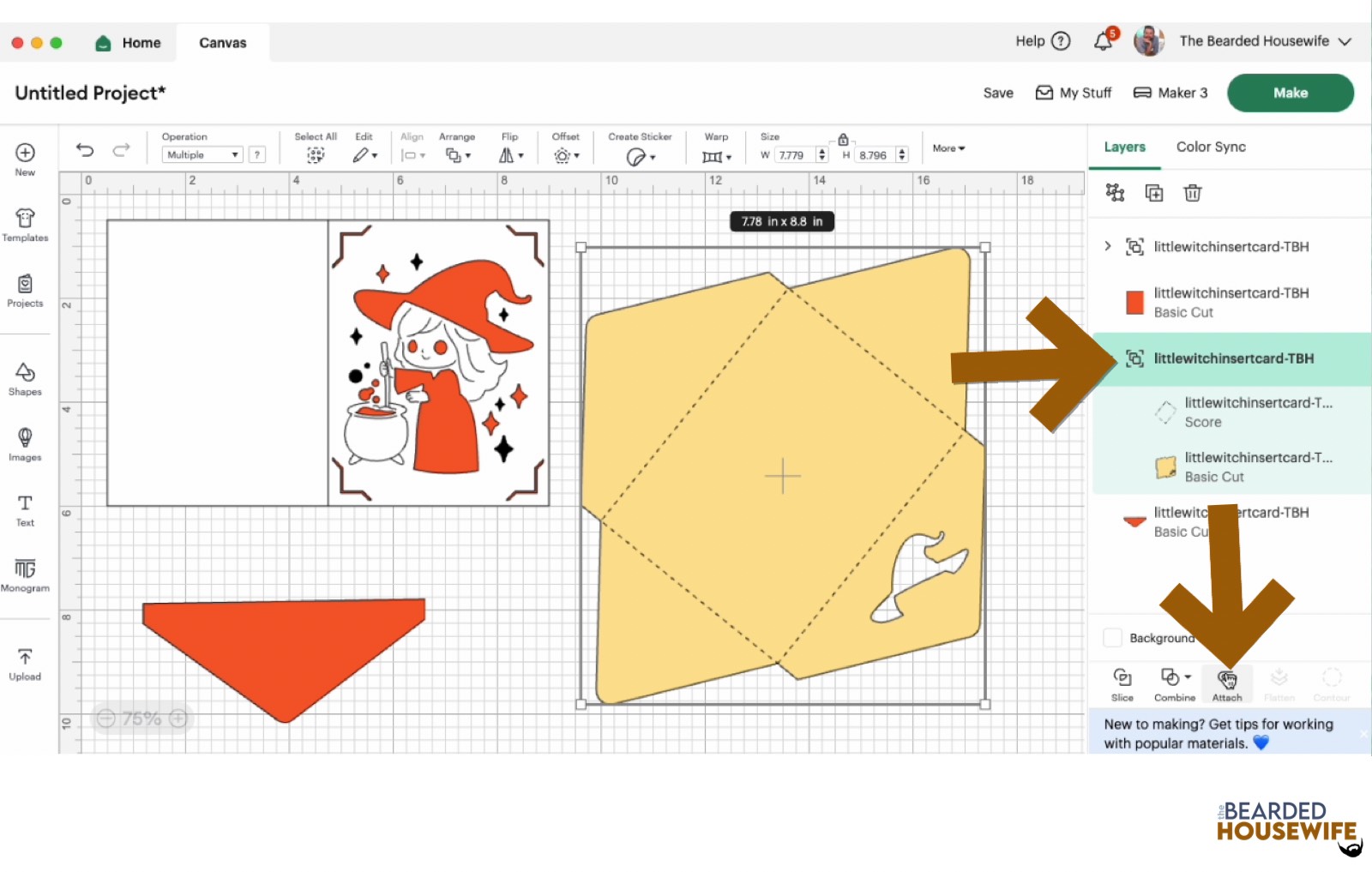This screenshot has height=872, width=1372.
Task: Click the red triangle layer thumbnail
Action: (1134, 521)
